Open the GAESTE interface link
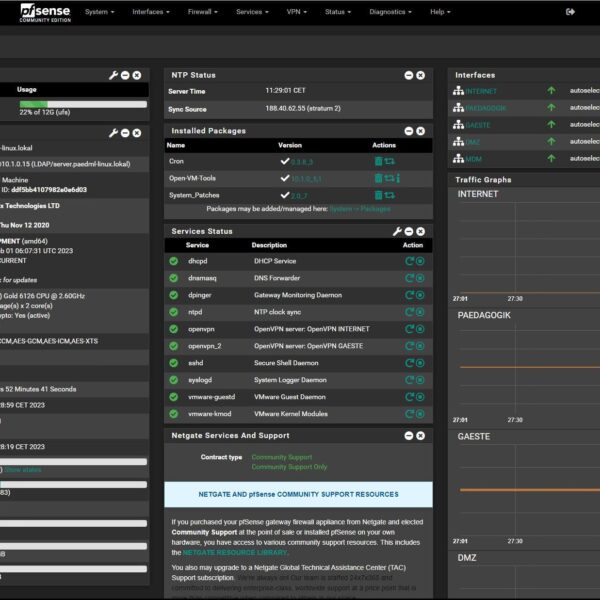Viewport: 600px width, 600px height. click(x=478, y=125)
